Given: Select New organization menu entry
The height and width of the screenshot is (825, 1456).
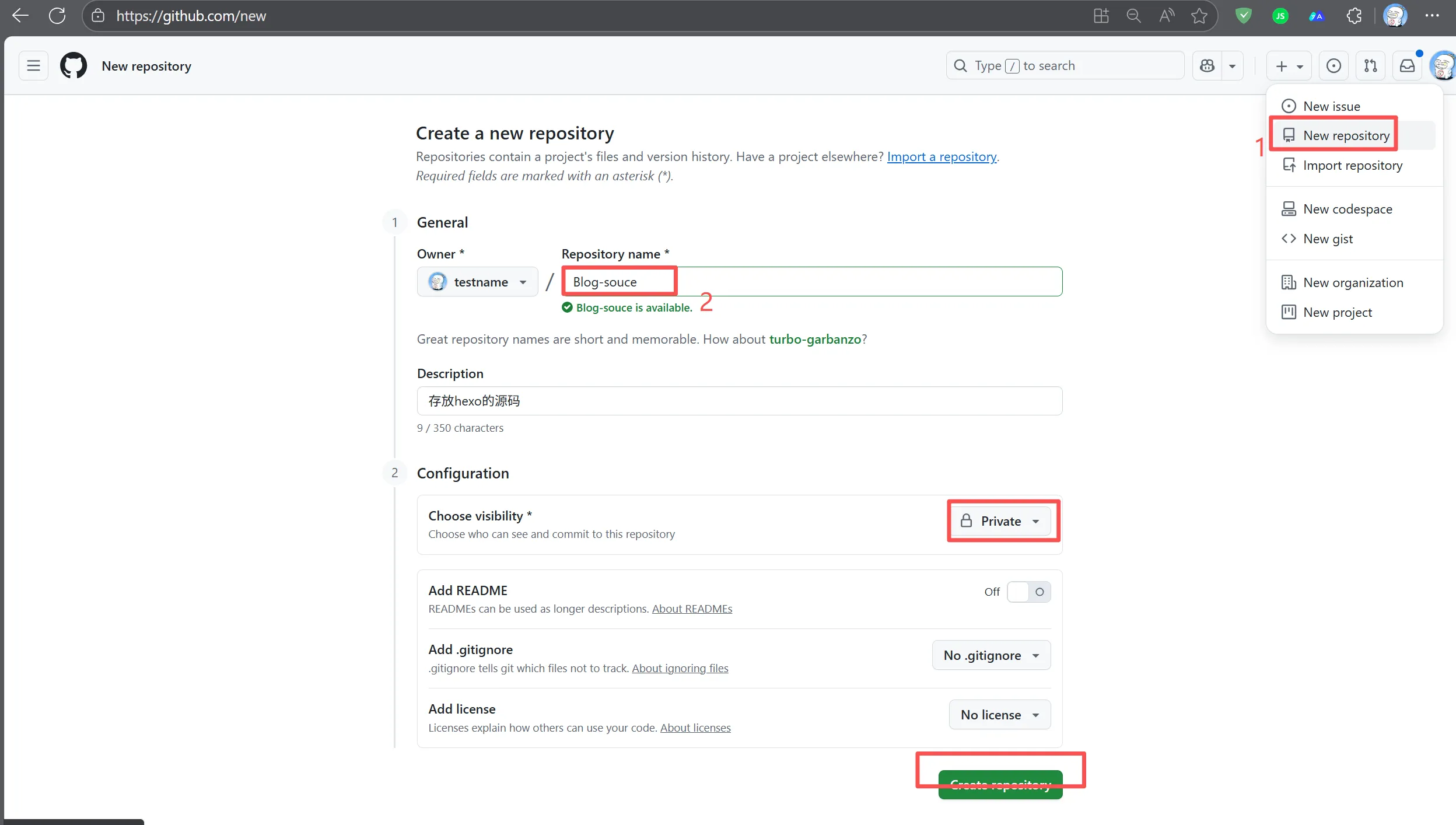Looking at the screenshot, I should click(x=1353, y=282).
